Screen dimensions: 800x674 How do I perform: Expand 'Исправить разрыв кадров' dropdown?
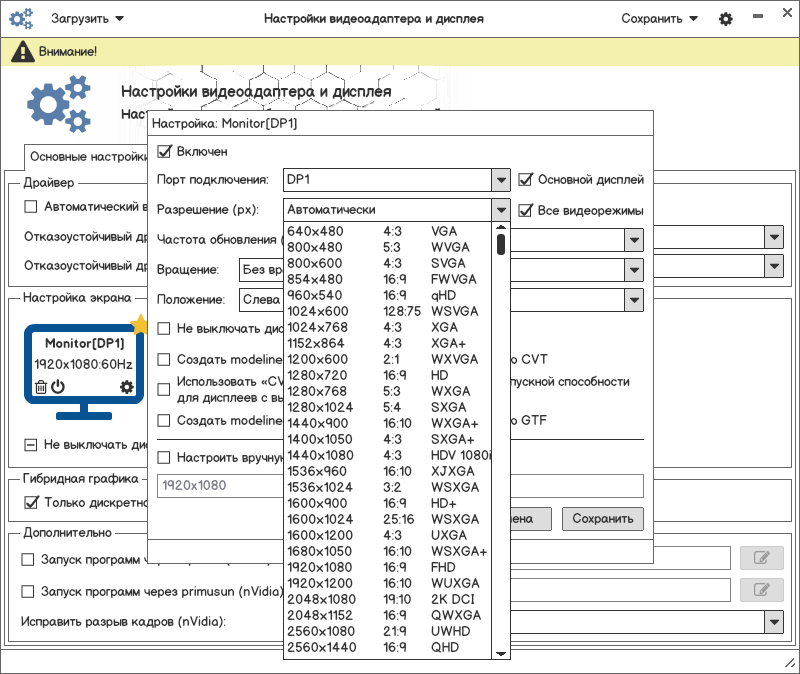774,622
